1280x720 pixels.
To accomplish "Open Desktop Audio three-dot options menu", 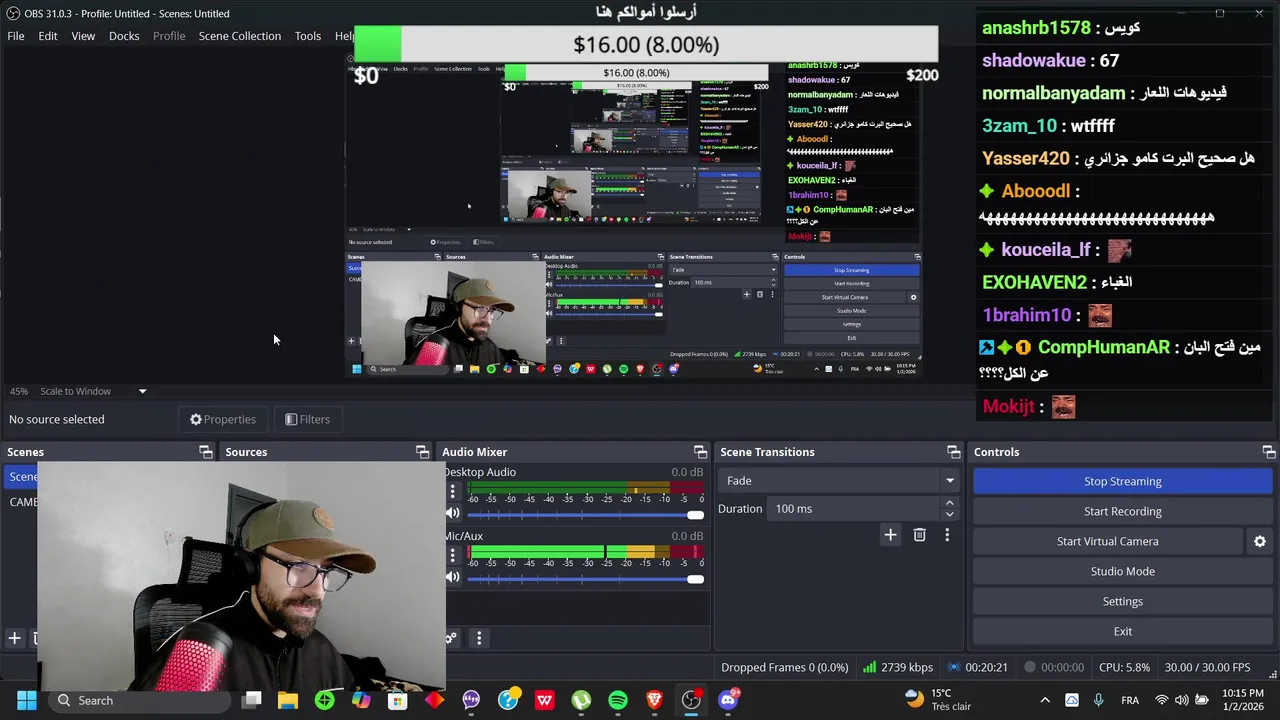I will point(452,492).
